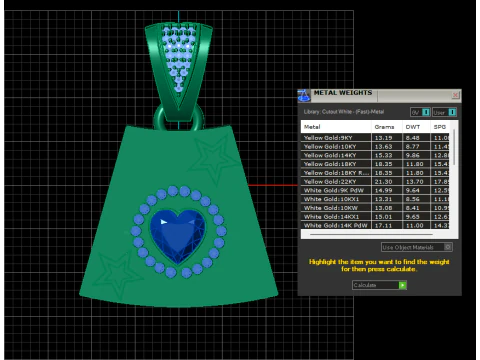The image size is (480, 360).
Task: Click the Library: Cutout White label
Action: pos(344,112)
